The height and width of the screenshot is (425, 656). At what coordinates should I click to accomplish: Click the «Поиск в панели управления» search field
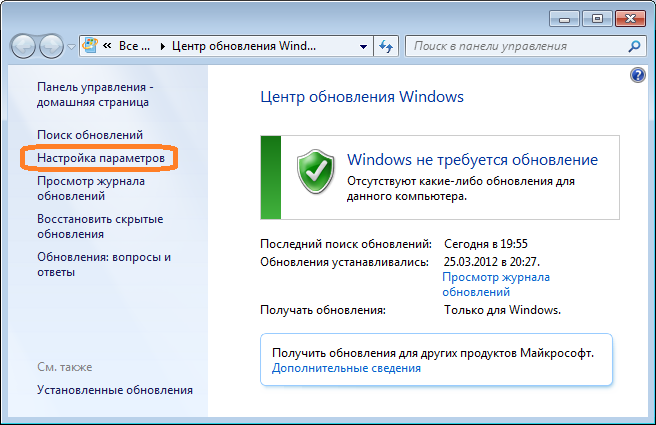click(517, 46)
